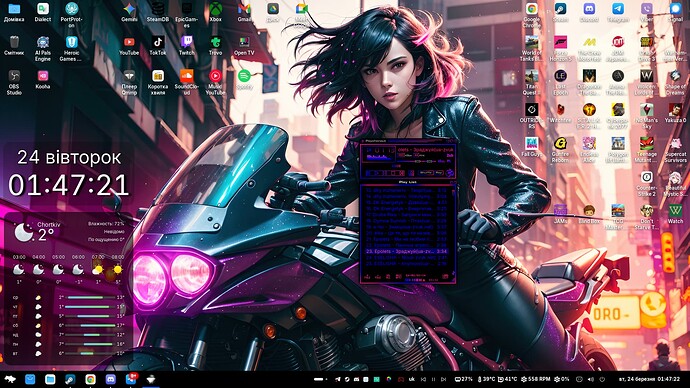The height and width of the screenshot is (388, 690).
Task: Pause playback from taskbar media controls
Action: point(433,379)
